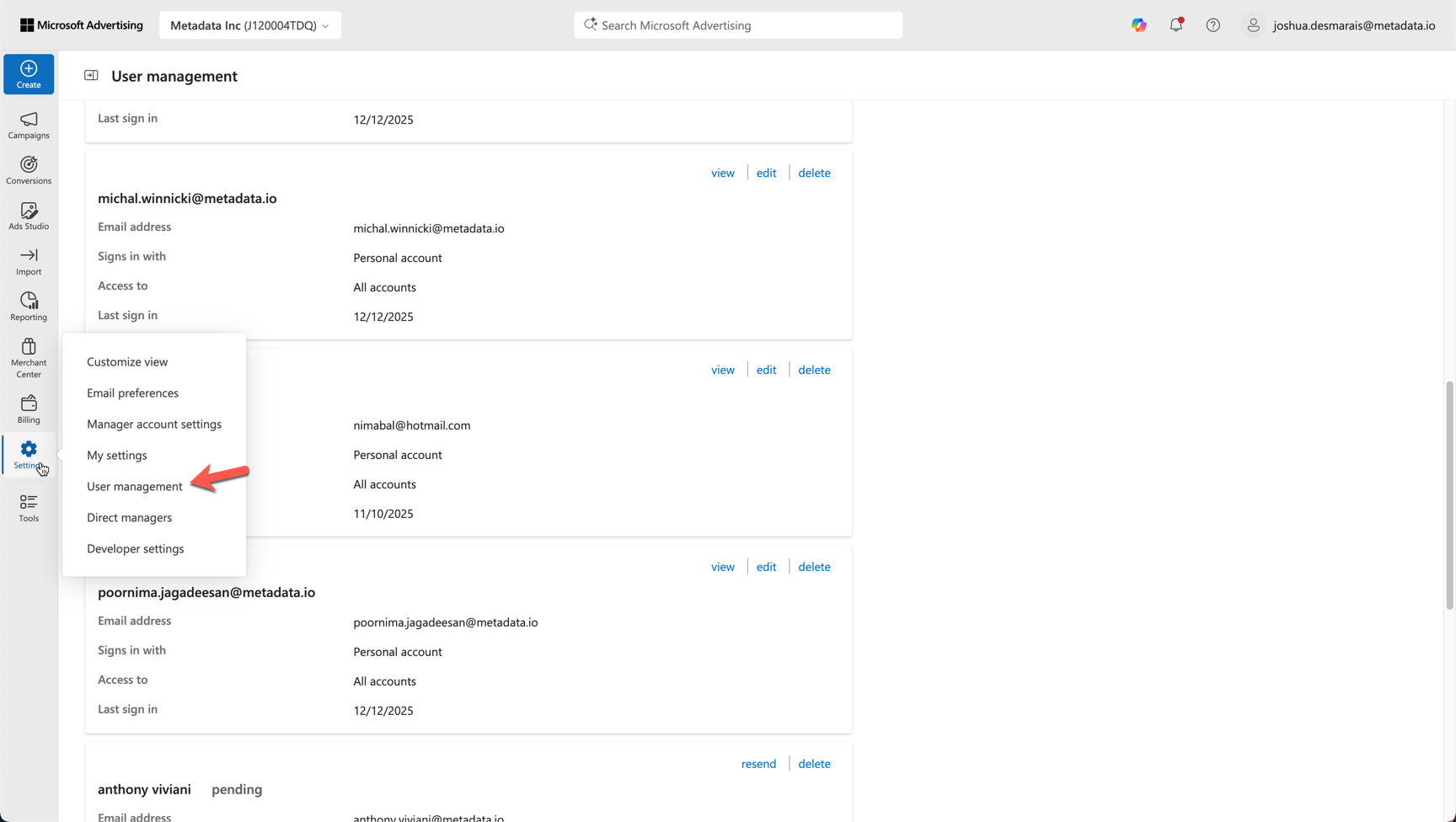Open Merchant Center
Image resolution: width=1456 pixels, height=822 pixels.
coord(29,357)
